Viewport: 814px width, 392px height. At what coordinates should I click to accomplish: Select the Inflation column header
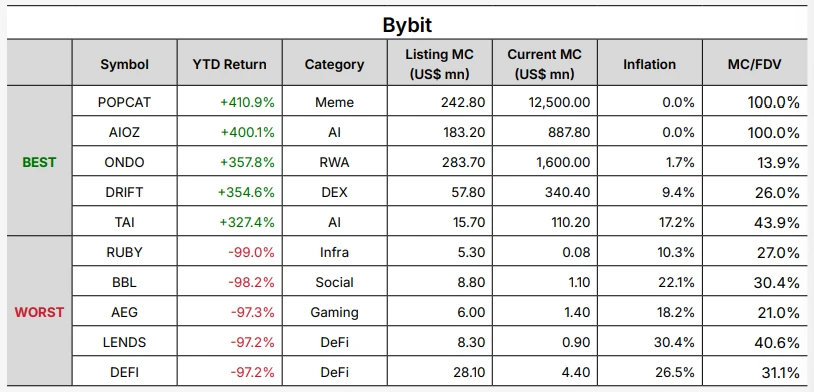649,63
